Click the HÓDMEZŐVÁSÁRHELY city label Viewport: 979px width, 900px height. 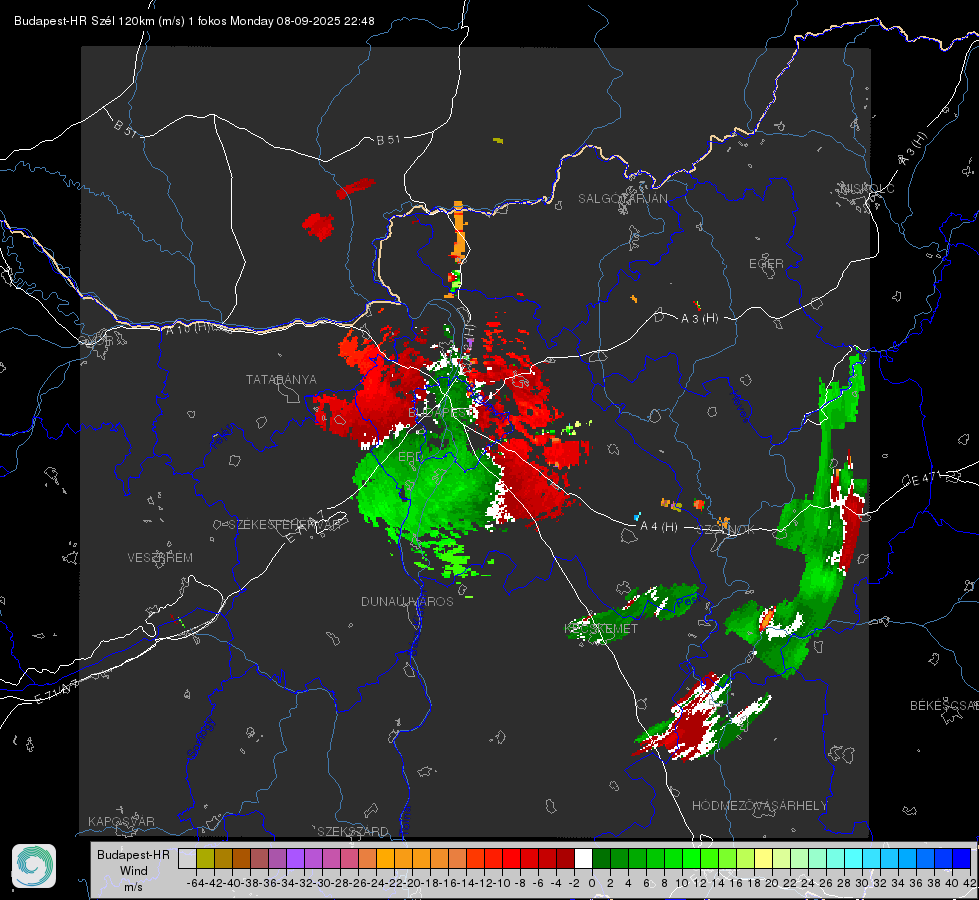coord(759,806)
